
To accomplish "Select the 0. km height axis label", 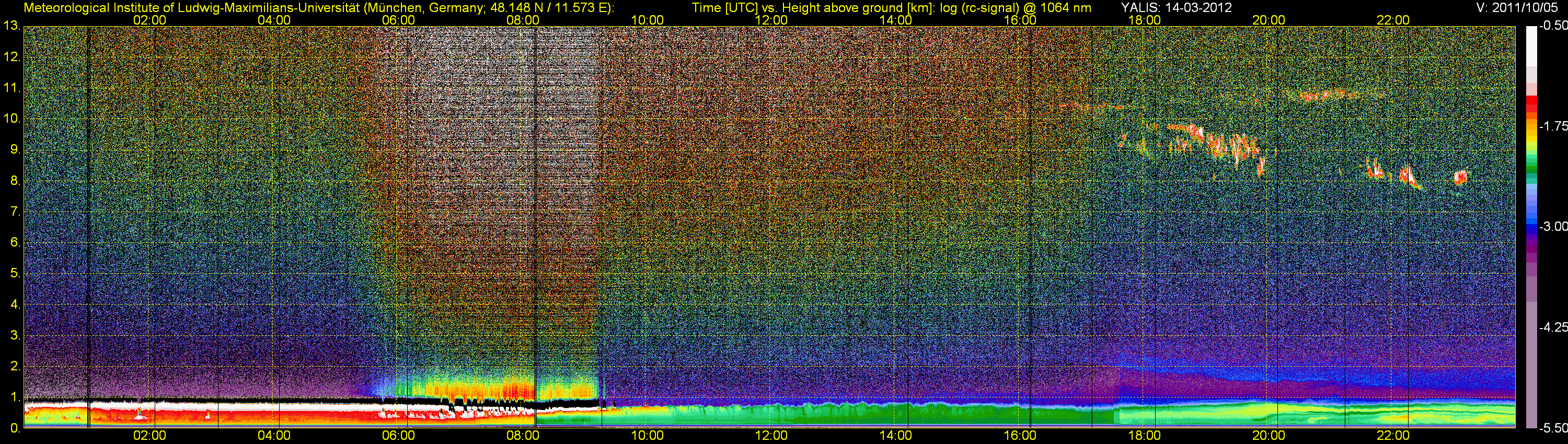I will pos(15,428).
